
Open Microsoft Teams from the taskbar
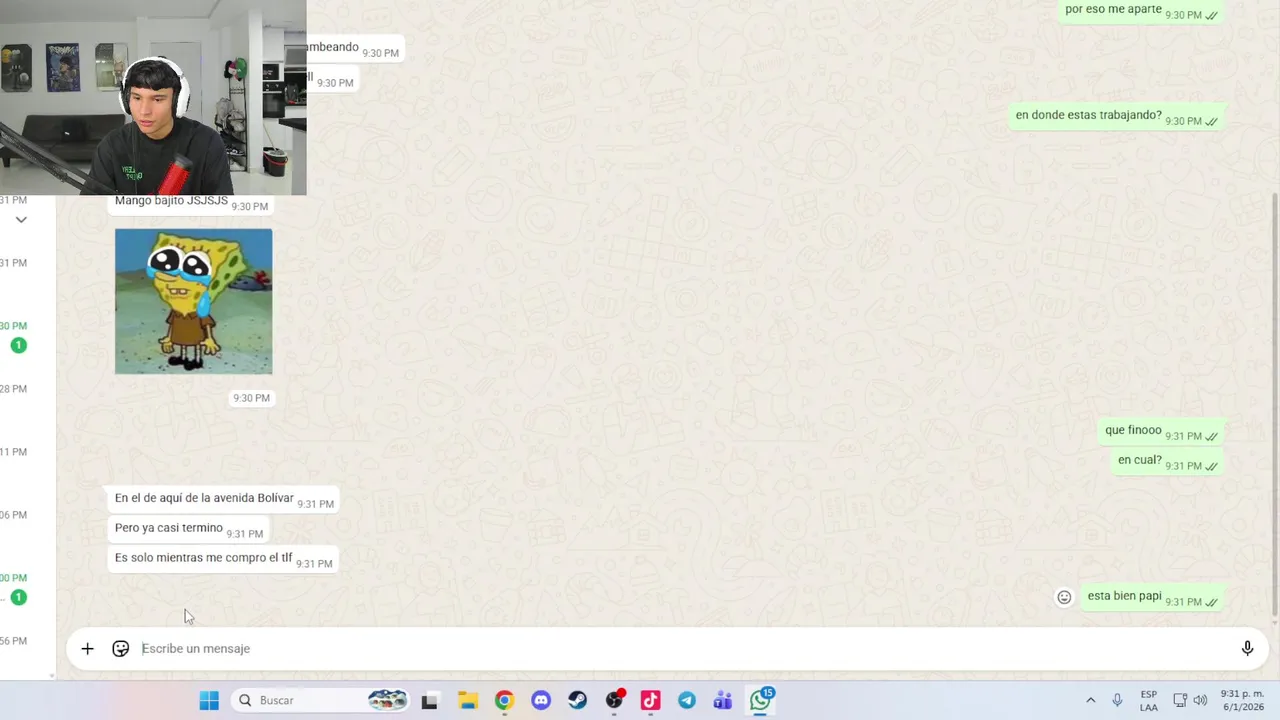[723, 701]
